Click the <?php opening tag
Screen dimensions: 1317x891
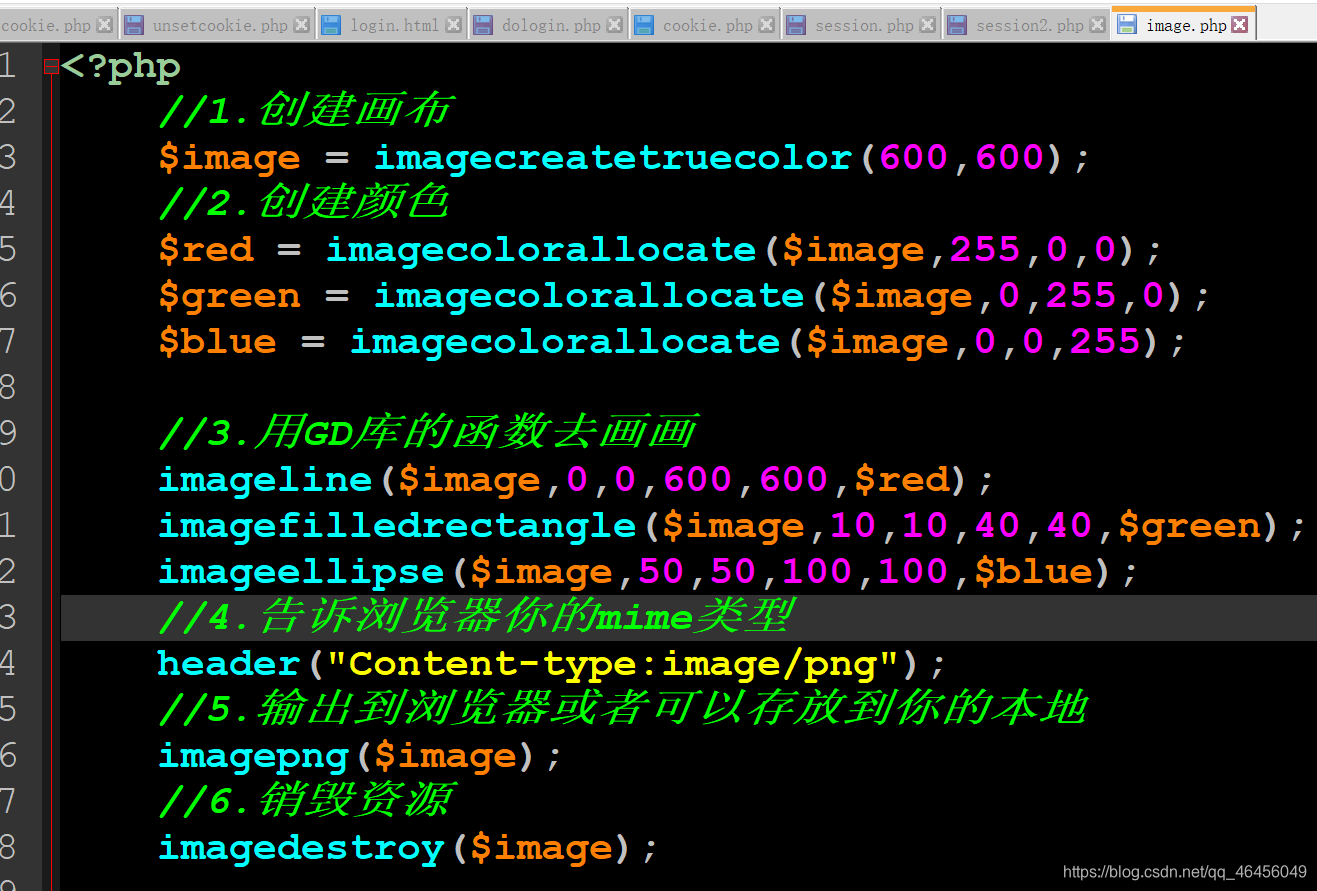pyautogui.click(x=121, y=68)
